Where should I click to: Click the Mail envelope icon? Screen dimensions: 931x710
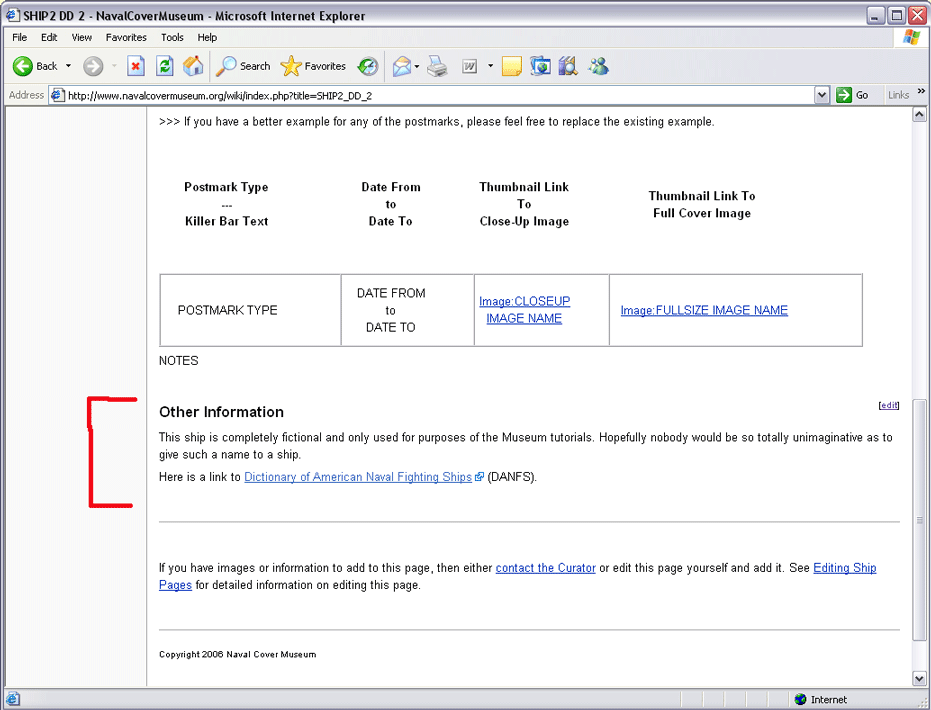401,66
